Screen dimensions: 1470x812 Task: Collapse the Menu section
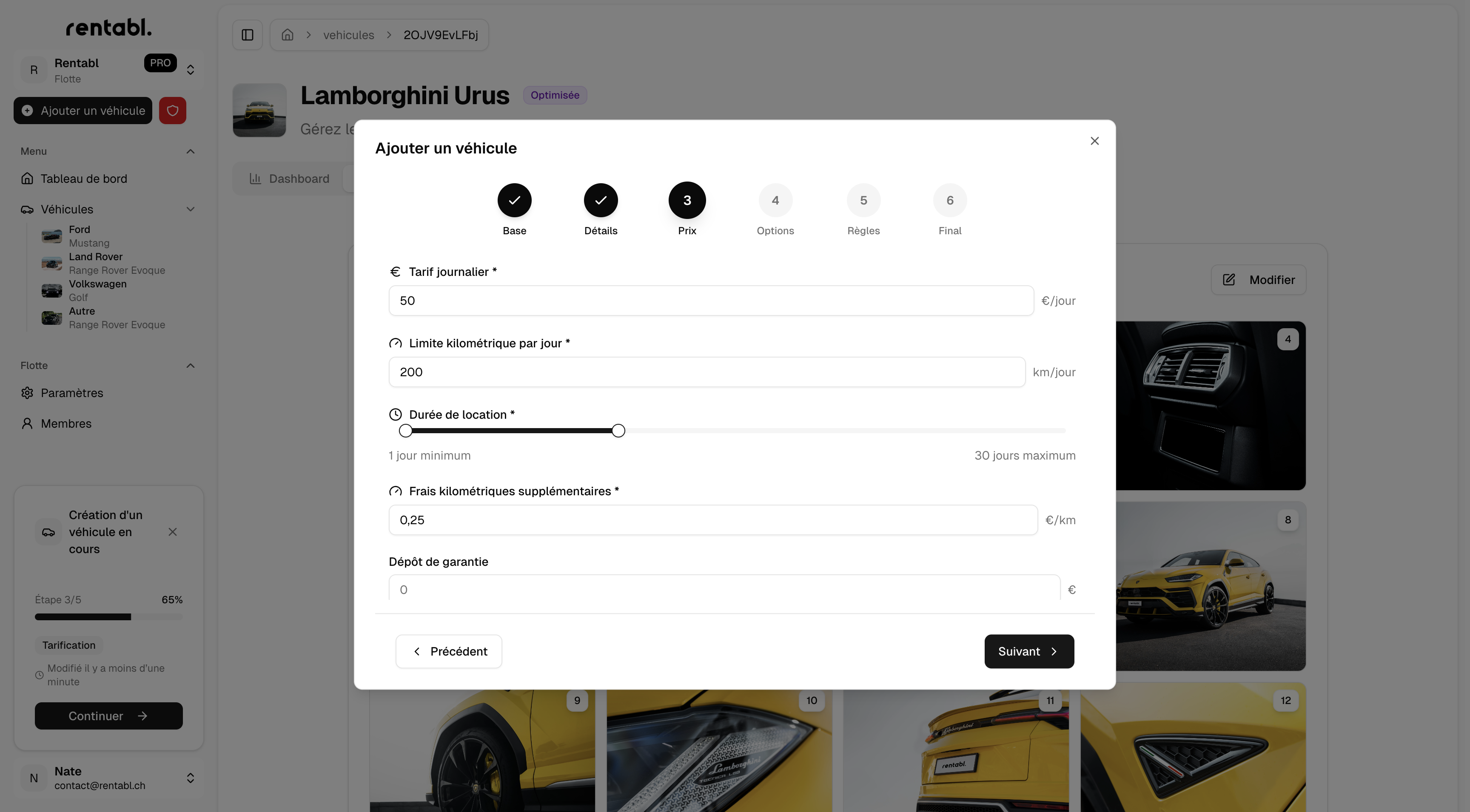[x=191, y=151]
